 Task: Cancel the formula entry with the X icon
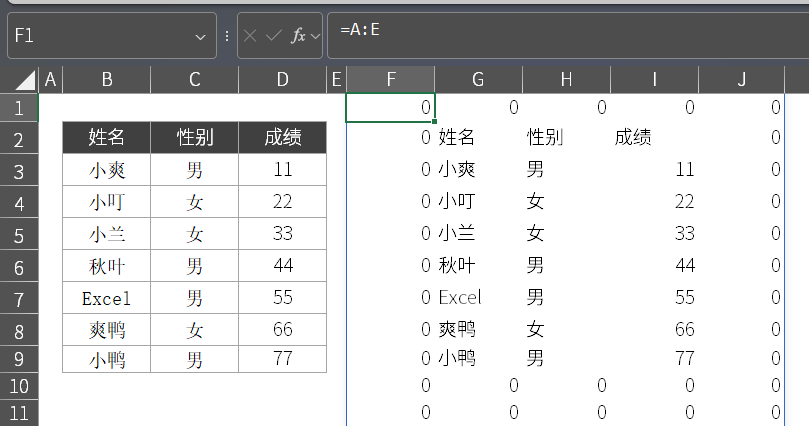250,36
